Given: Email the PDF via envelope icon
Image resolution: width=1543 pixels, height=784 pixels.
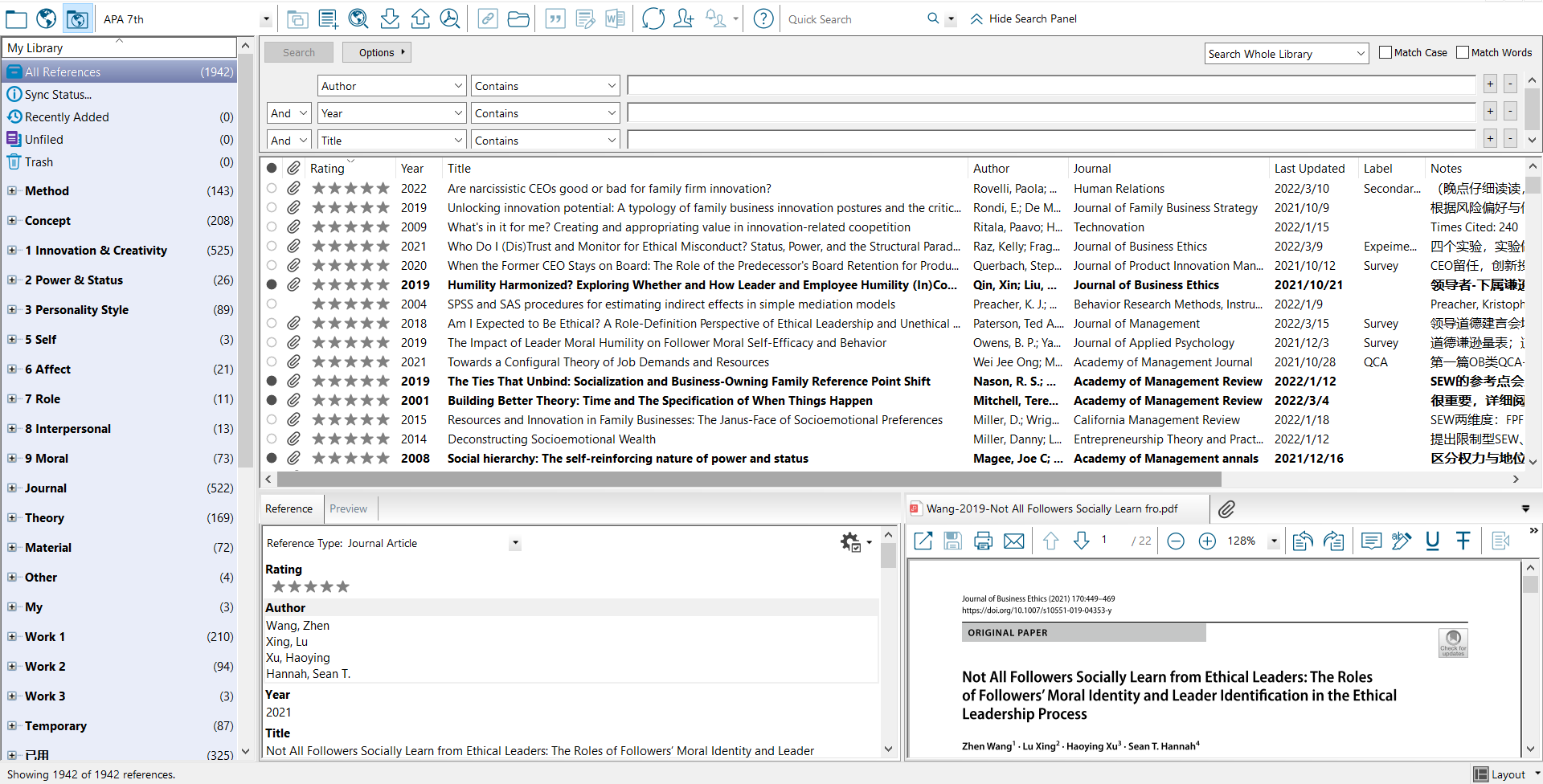Looking at the screenshot, I should tap(1014, 541).
